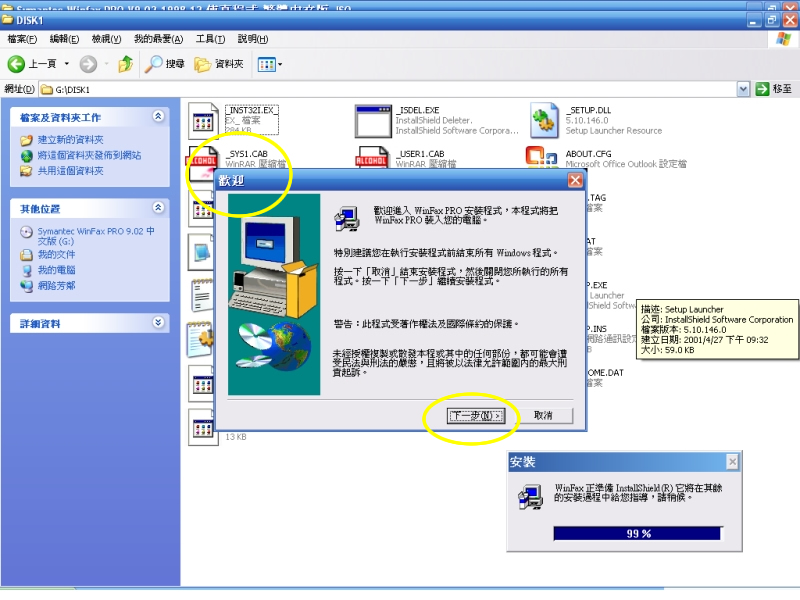Open the 編輯(E) menu
800x600 pixels.
pos(64,39)
